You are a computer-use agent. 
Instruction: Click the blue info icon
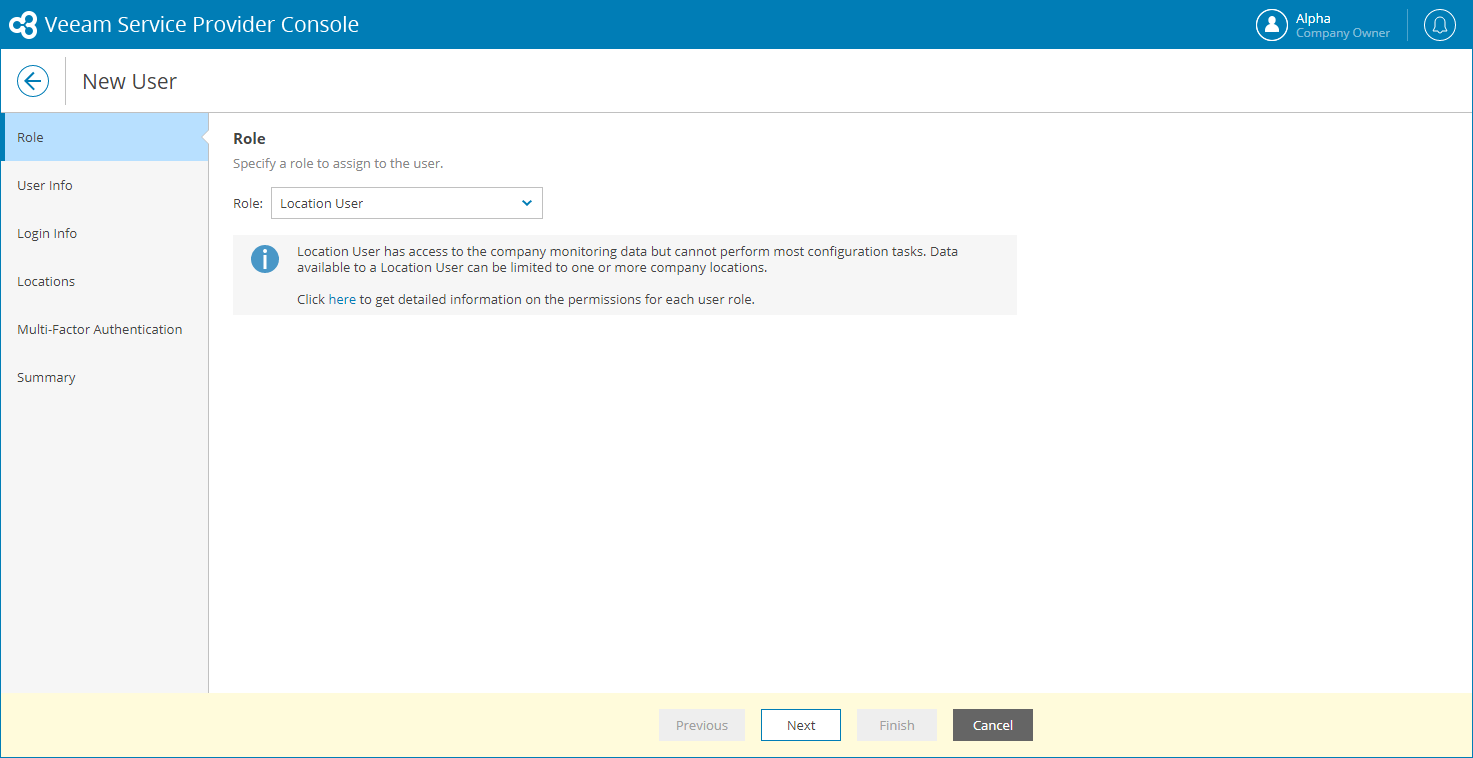pos(265,259)
